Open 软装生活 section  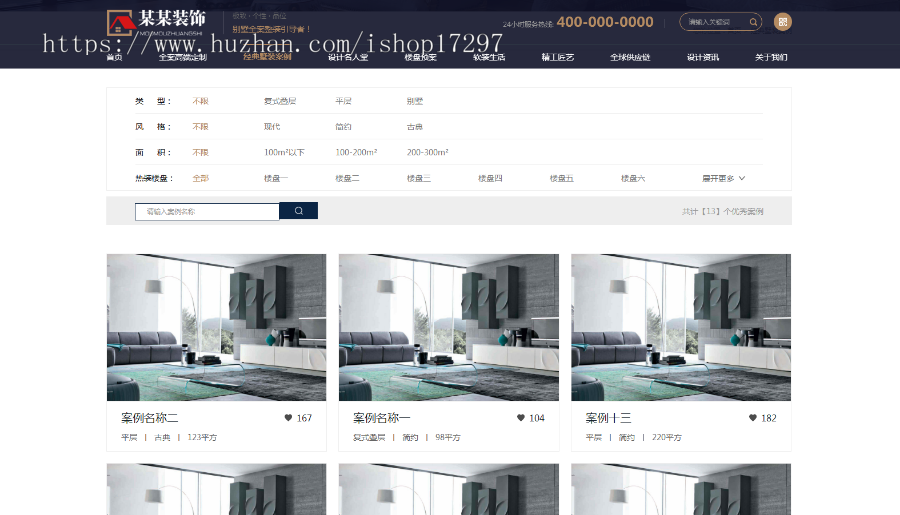point(489,57)
